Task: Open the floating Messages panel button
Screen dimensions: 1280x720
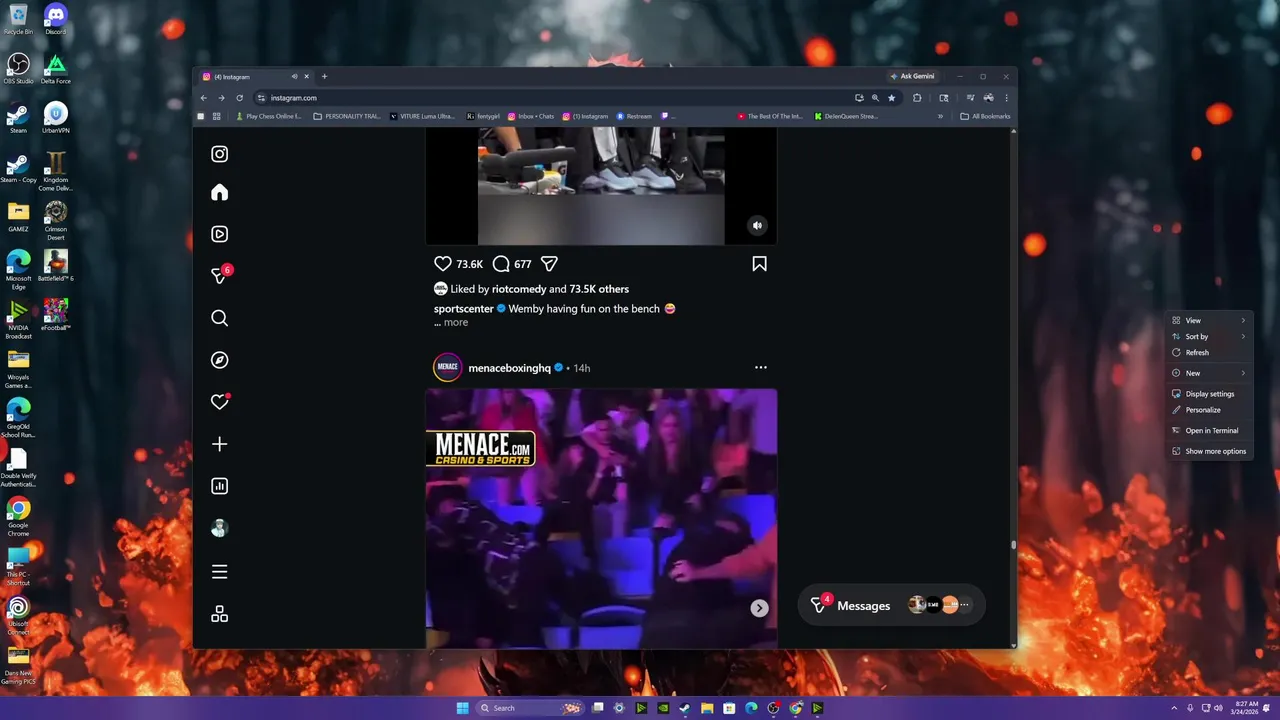Action: (x=891, y=606)
